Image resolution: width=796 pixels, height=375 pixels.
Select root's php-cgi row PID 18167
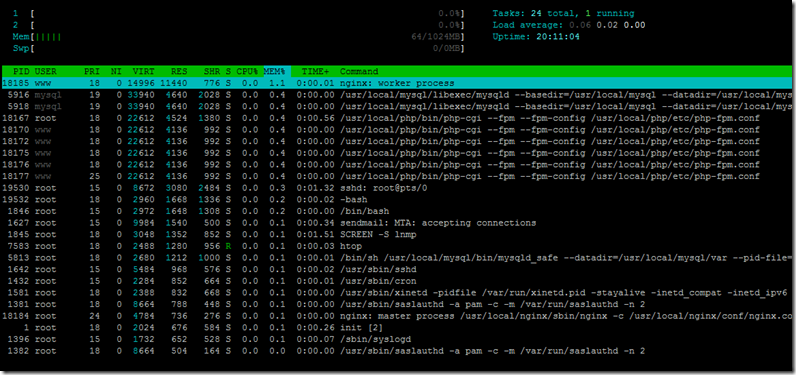(x=397, y=118)
